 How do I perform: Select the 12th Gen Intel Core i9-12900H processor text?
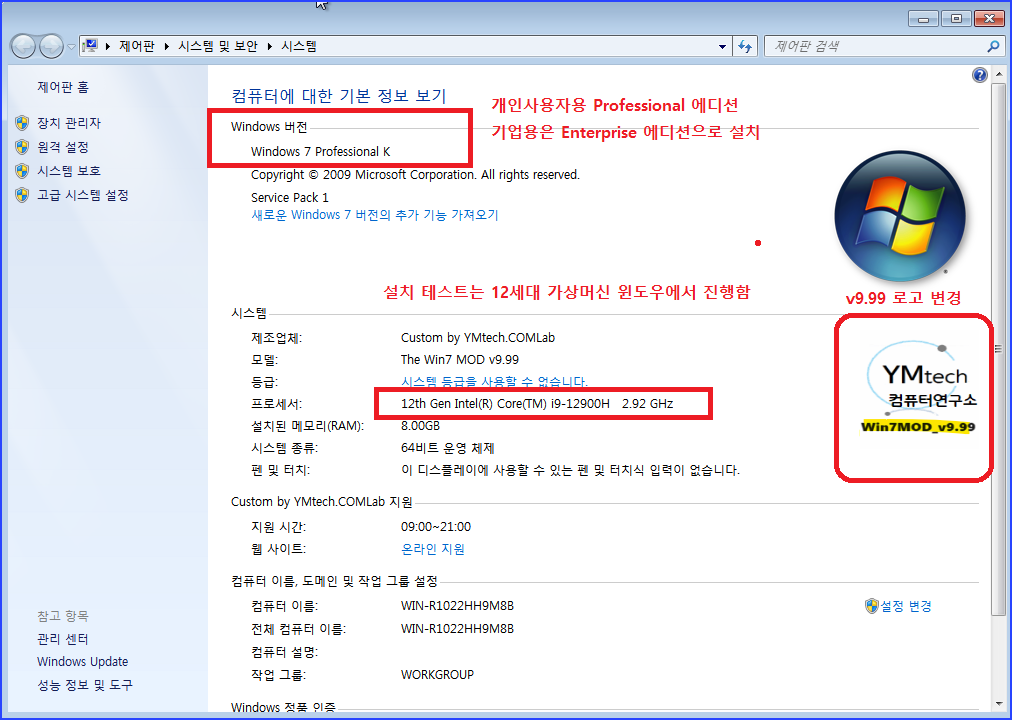click(x=537, y=404)
